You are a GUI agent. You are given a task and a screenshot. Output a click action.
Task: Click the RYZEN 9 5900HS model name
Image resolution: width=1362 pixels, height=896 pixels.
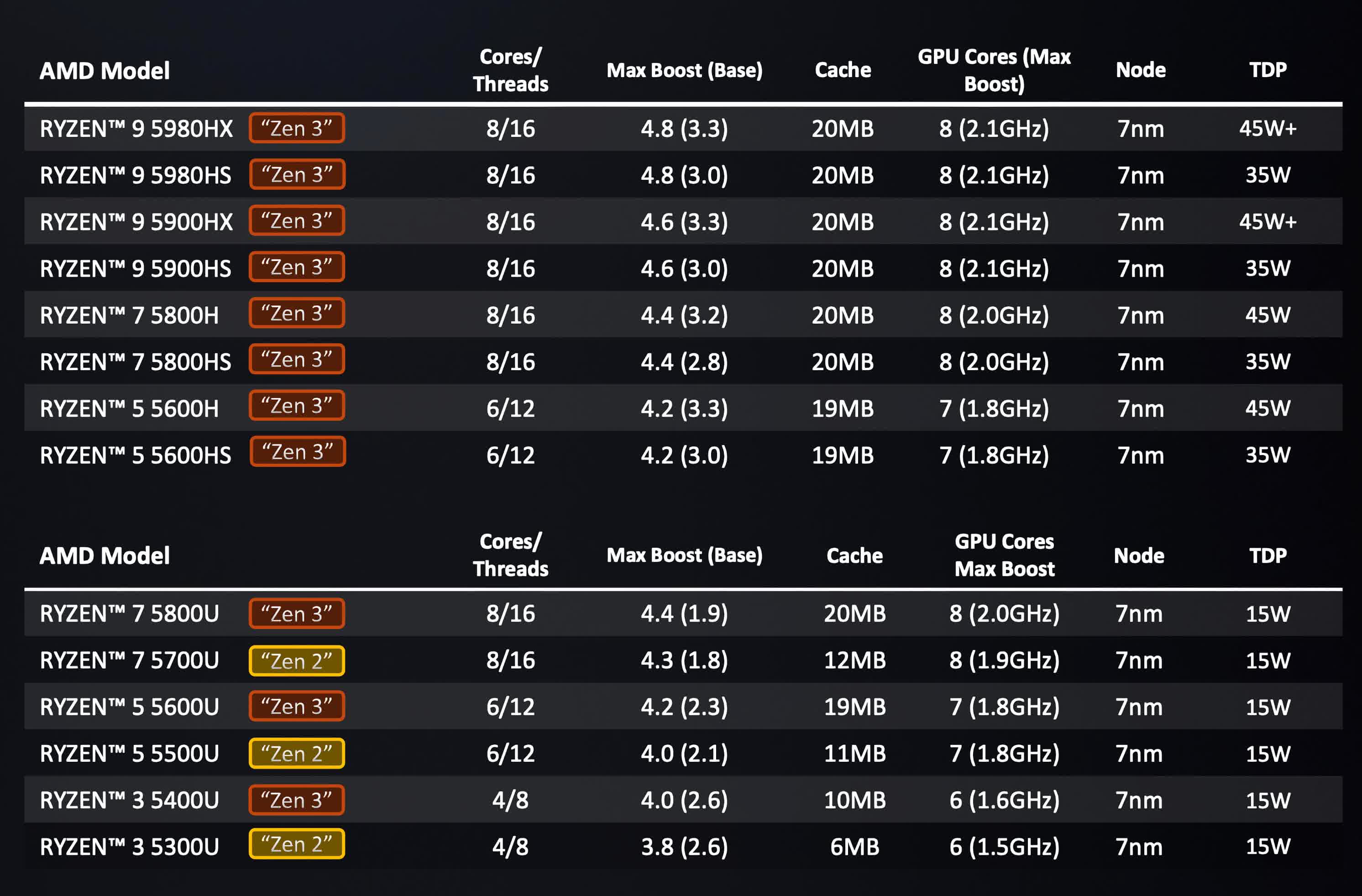[136, 269]
